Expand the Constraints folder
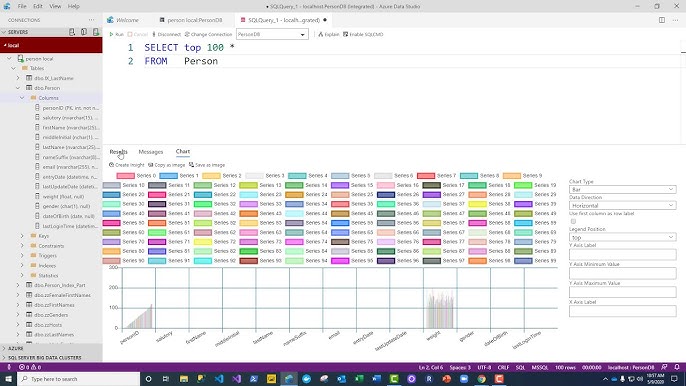 (22, 246)
